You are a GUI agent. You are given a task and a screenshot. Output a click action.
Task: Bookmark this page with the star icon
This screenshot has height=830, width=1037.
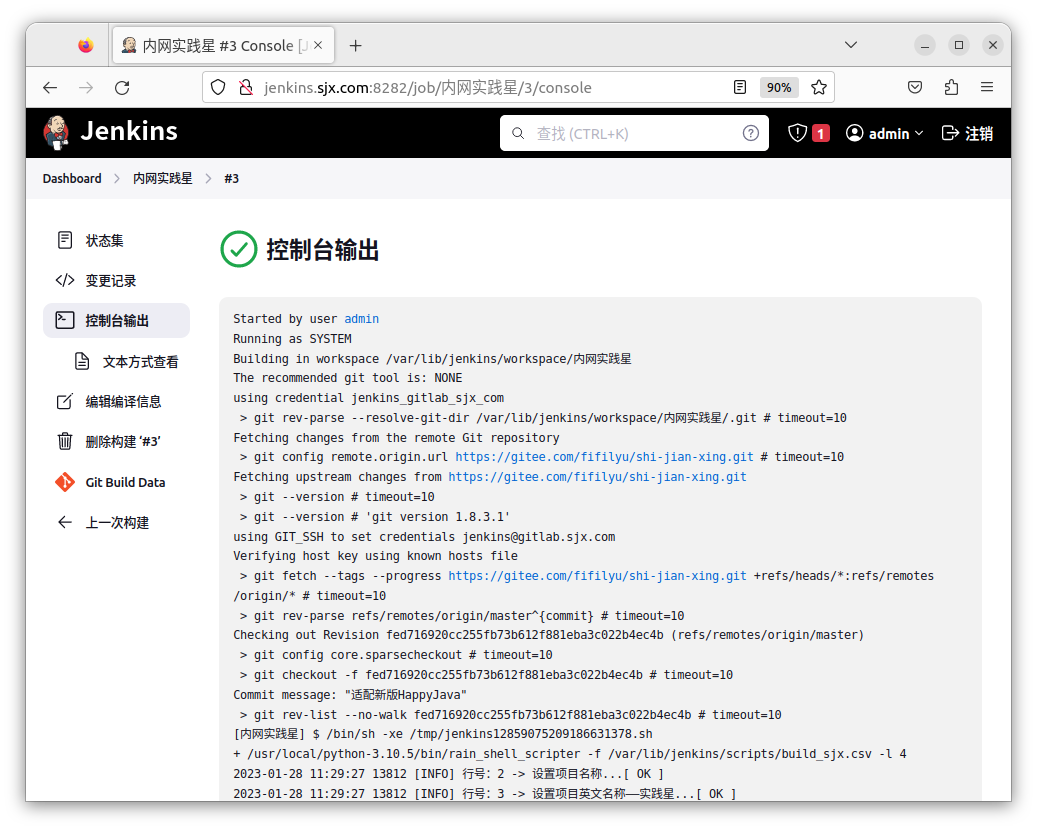pyautogui.click(x=819, y=87)
